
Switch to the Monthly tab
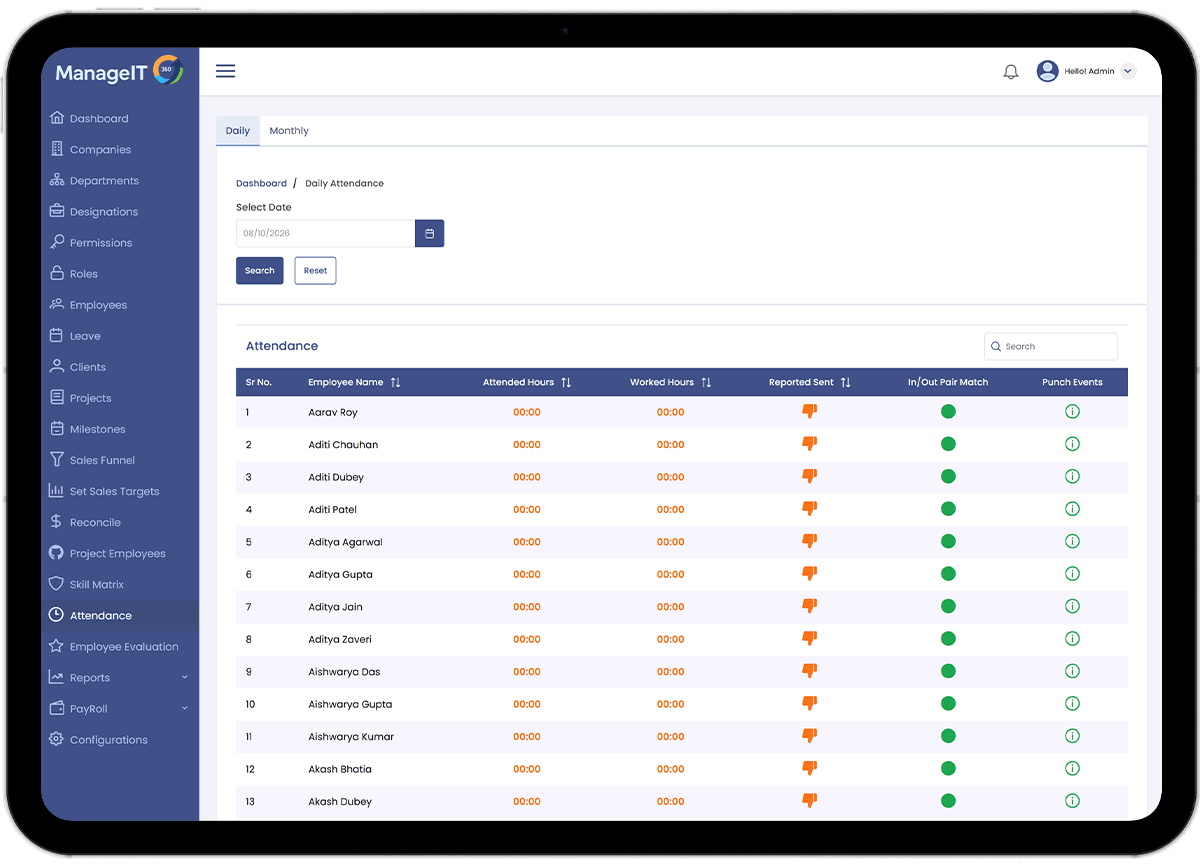coord(289,131)
